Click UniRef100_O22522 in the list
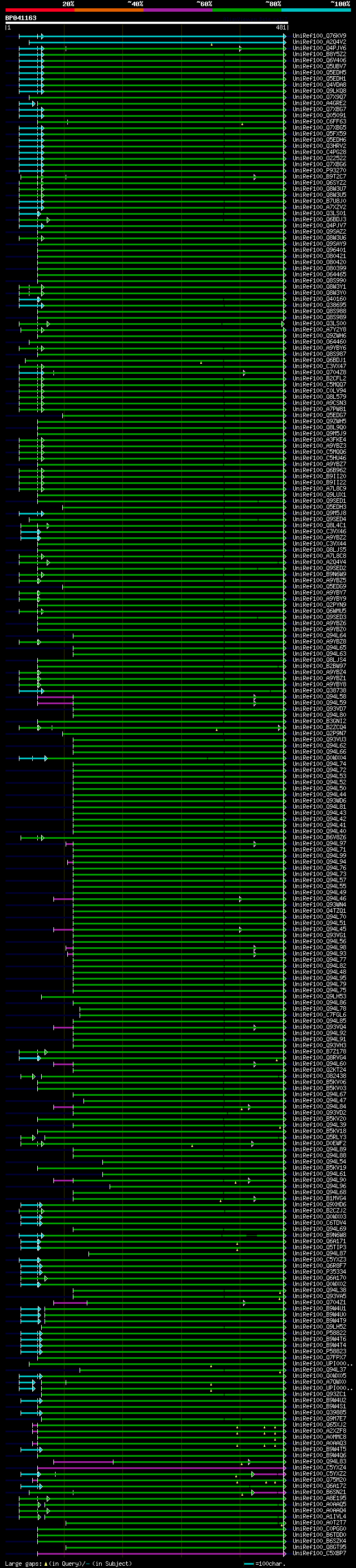Screen dimensions: 356x1568 pyautogui.click(x=319, y=159)
